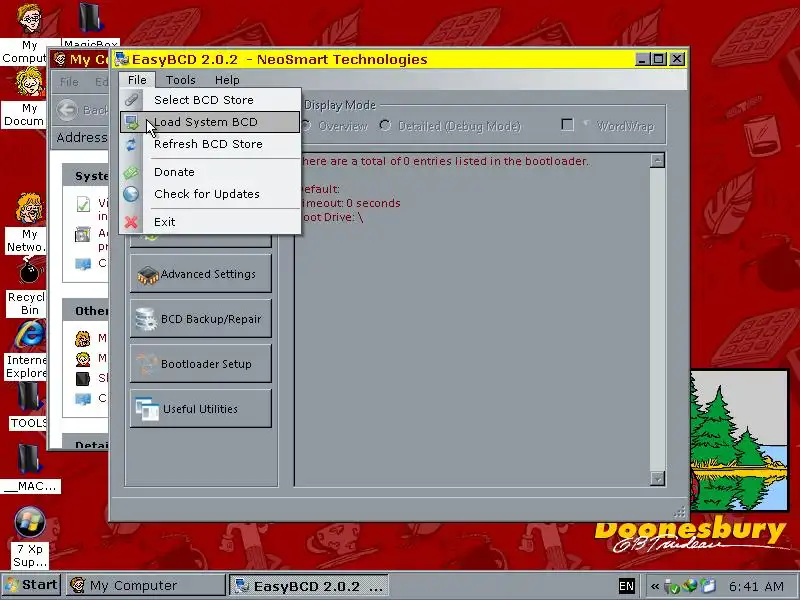Choose Refresh BCD Store in File menu

tap(210, 144)
